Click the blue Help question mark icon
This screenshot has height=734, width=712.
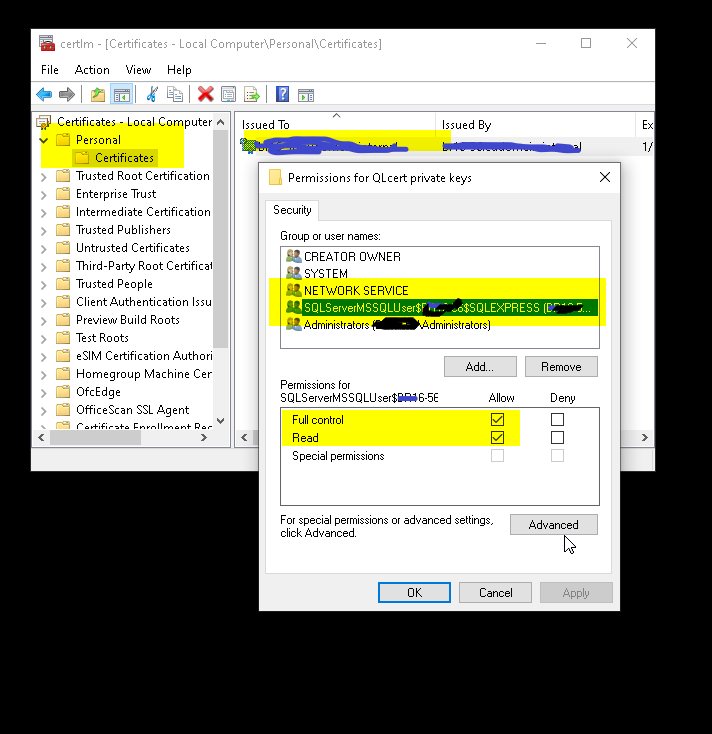[282, 95]
